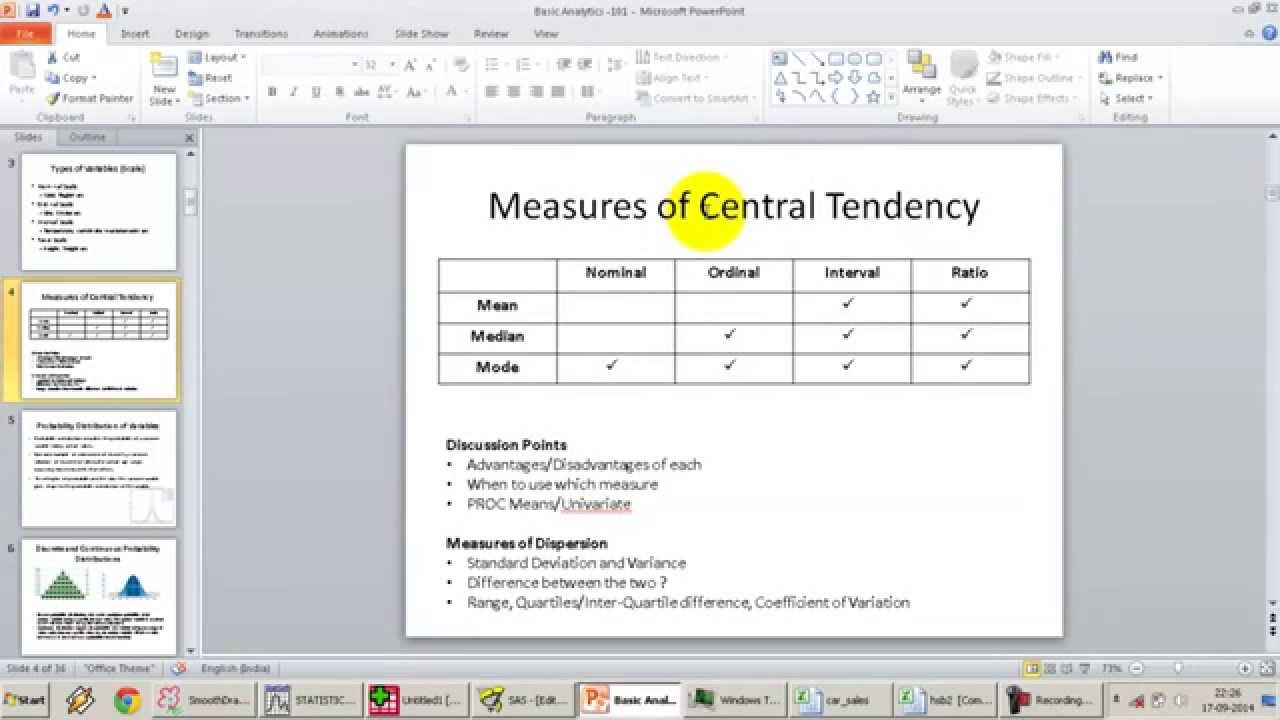This screenshot has height=720, width=1280.
Task: Switch to the Insert ribbon tab
Action: [135, 33]
